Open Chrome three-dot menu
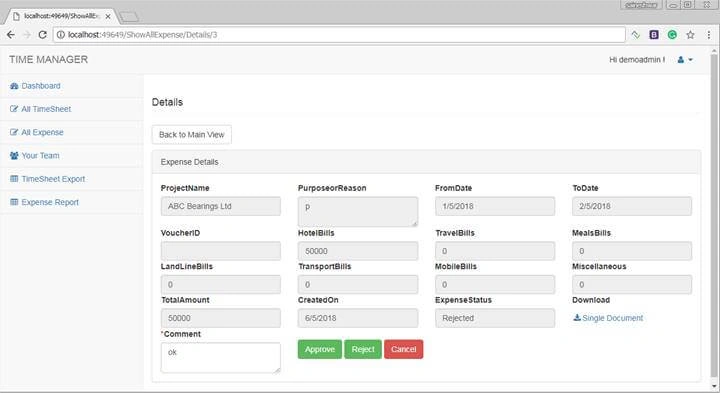This screenshot has height=393, width=720. (x=709, y=35)
